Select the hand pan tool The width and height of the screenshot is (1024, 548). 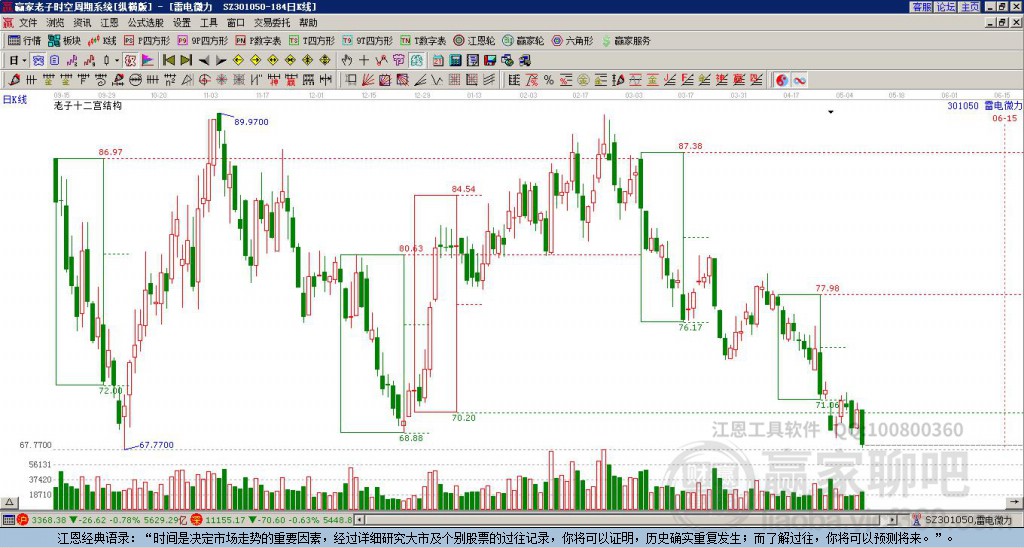(x=346, y=61)
